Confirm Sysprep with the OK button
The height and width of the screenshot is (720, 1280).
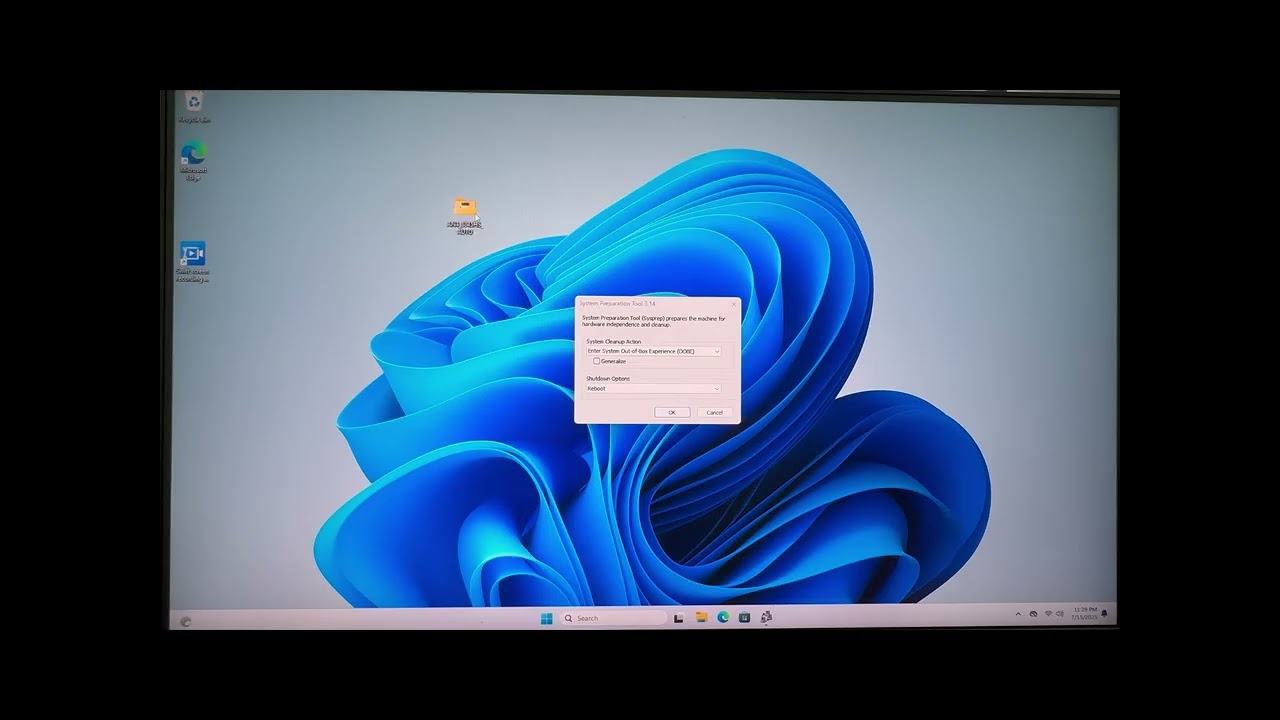coord(672,412)
